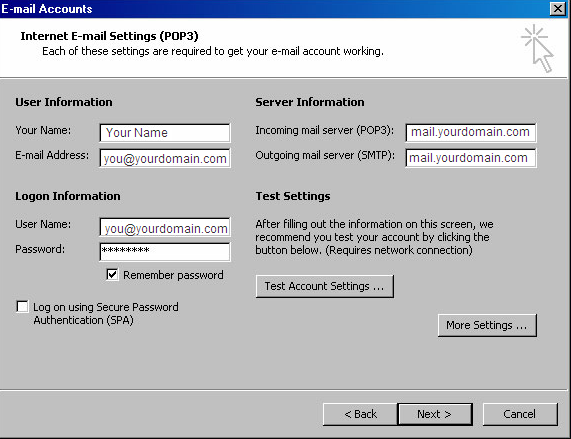Toggle the Remember password checkbox
The height and width of the screenshot is (439, 571).
[x=112, y=274]
